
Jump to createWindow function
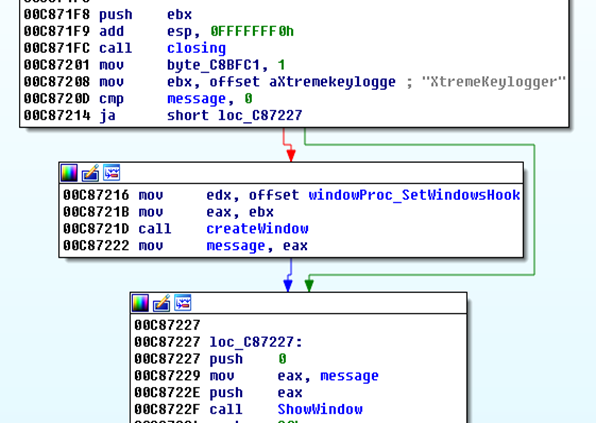tap(257, 229)
